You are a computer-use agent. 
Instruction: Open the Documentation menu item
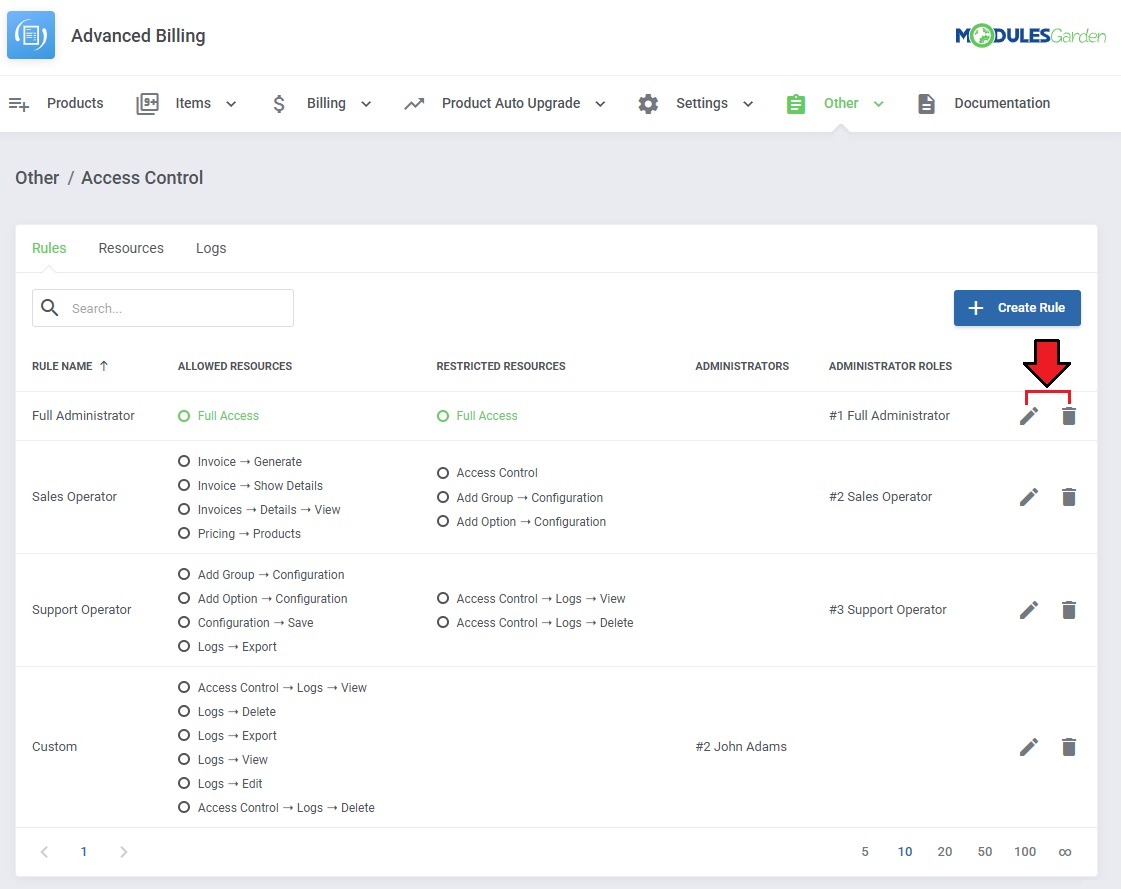click(1002, 104)
